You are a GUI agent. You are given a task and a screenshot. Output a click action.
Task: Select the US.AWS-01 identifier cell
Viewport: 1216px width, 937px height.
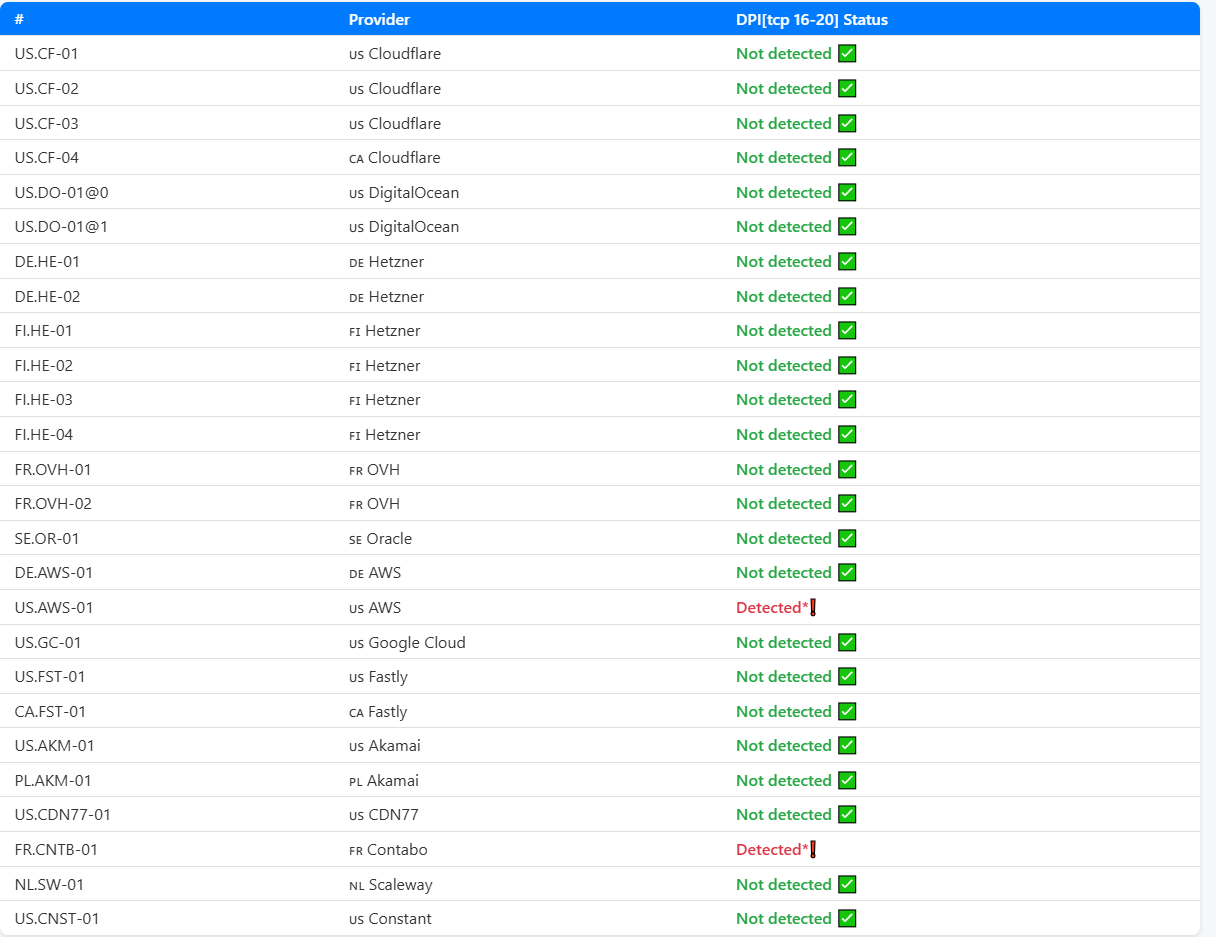tap(54, 607)
